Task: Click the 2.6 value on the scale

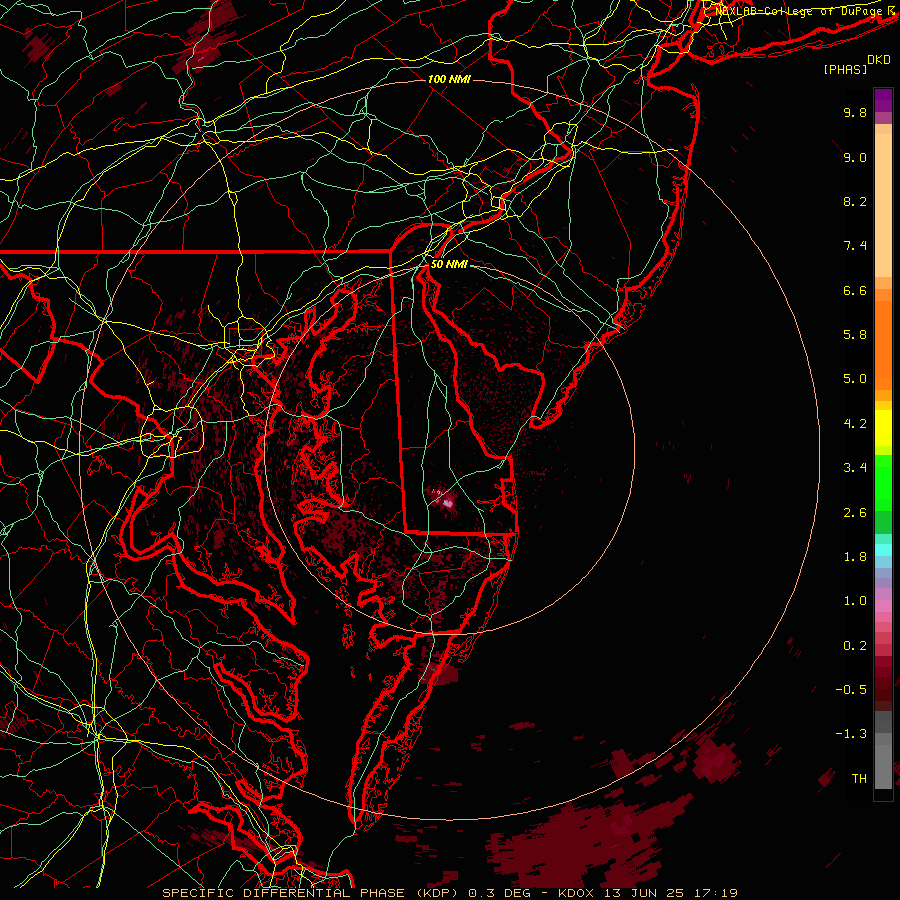Action: (x=855, y=513)
